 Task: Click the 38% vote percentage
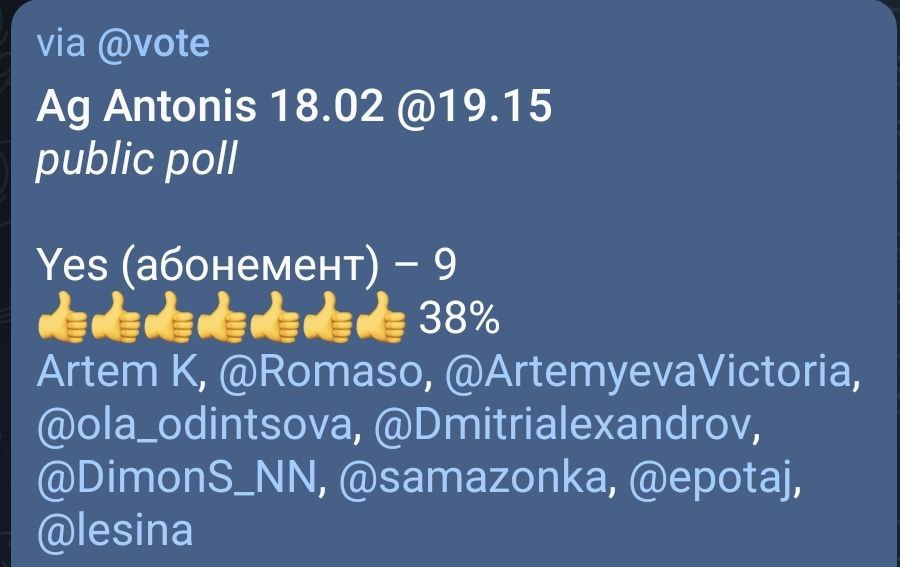pyautogui.click(x=458, y=320)
